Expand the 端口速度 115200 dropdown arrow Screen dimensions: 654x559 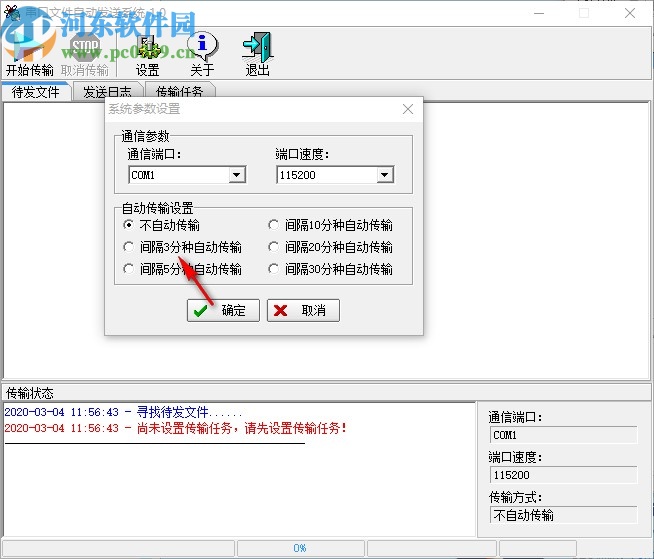coord(385,175)
